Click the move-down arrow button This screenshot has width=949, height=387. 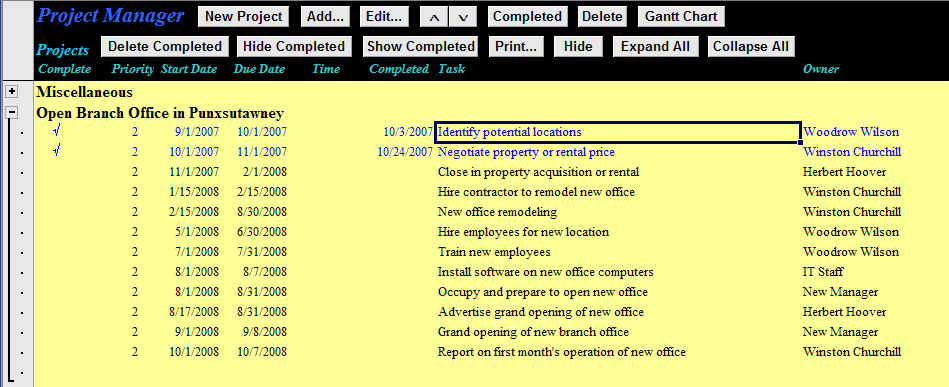(x=463, y=17)
